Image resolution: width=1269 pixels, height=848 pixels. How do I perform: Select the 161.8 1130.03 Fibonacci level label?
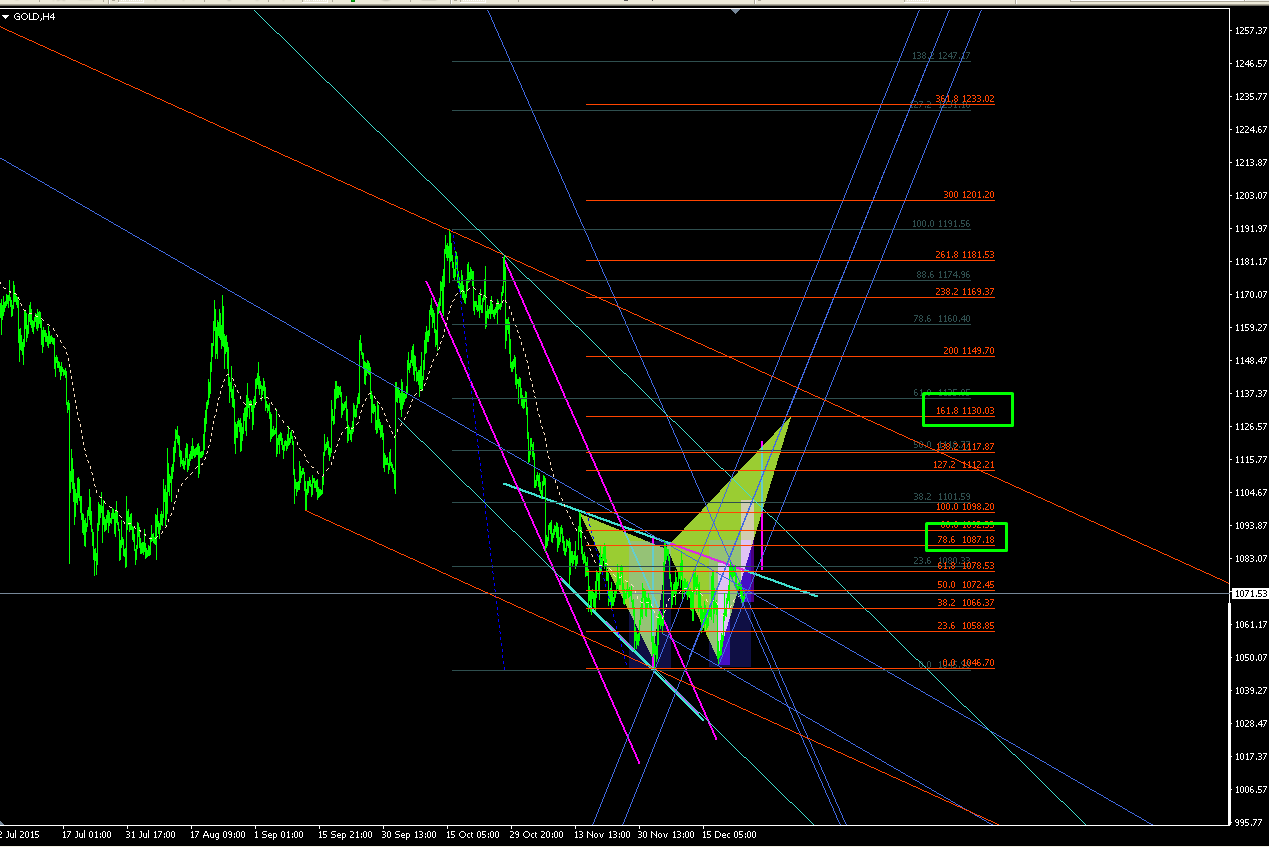click(965, 410)
